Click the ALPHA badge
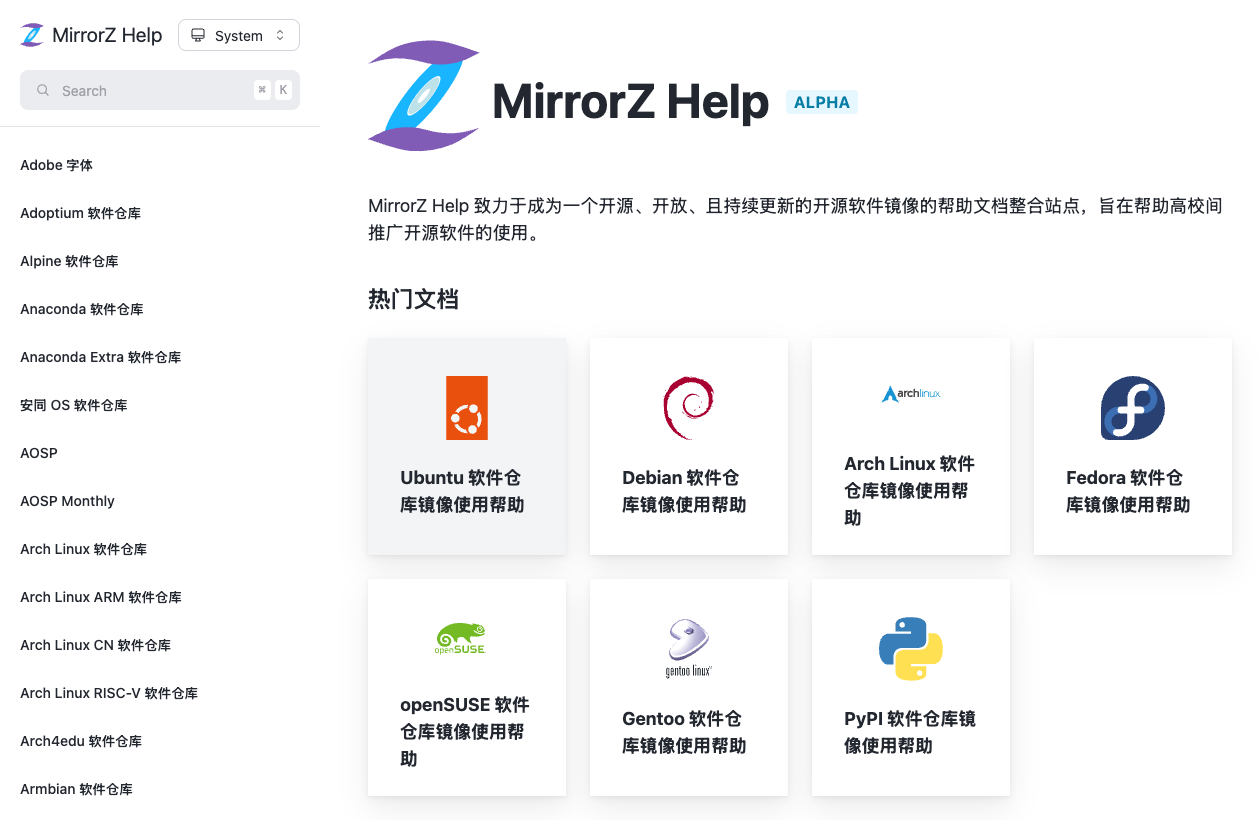Viewport: 1260px width, 820px height. click(x=822, y=102)
